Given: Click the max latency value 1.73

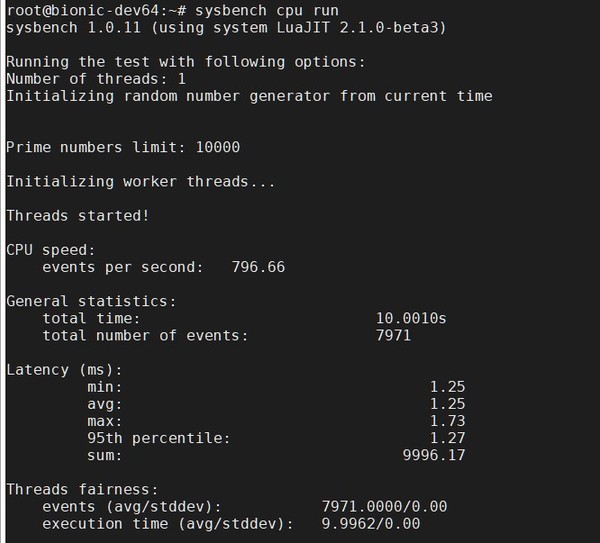Looking at the screenshot, I should coord(447,421).
